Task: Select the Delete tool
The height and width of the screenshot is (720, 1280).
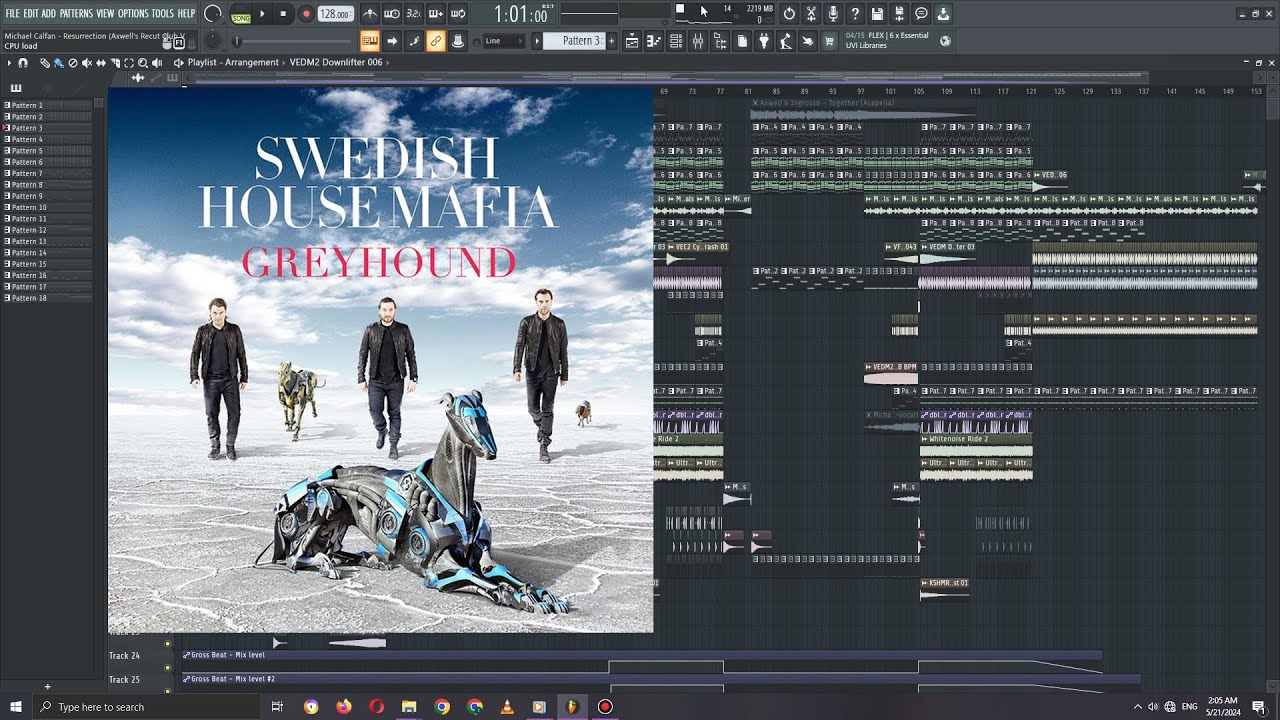Action: (73, 62)
